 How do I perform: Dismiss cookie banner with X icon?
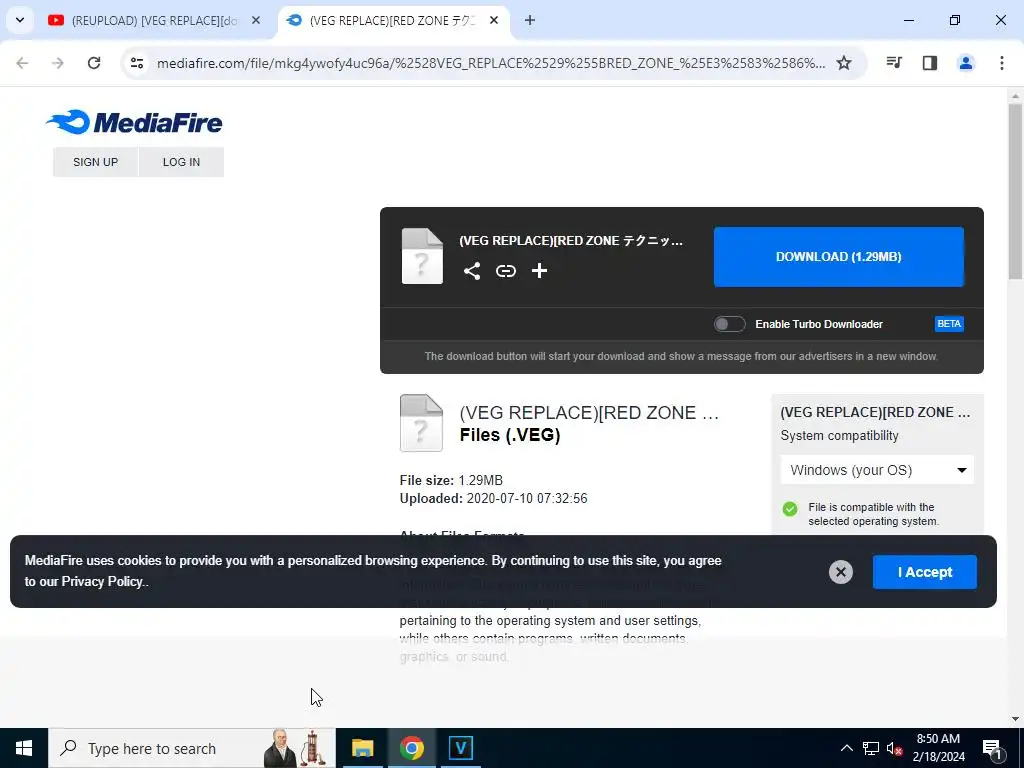tap(840, 572)
